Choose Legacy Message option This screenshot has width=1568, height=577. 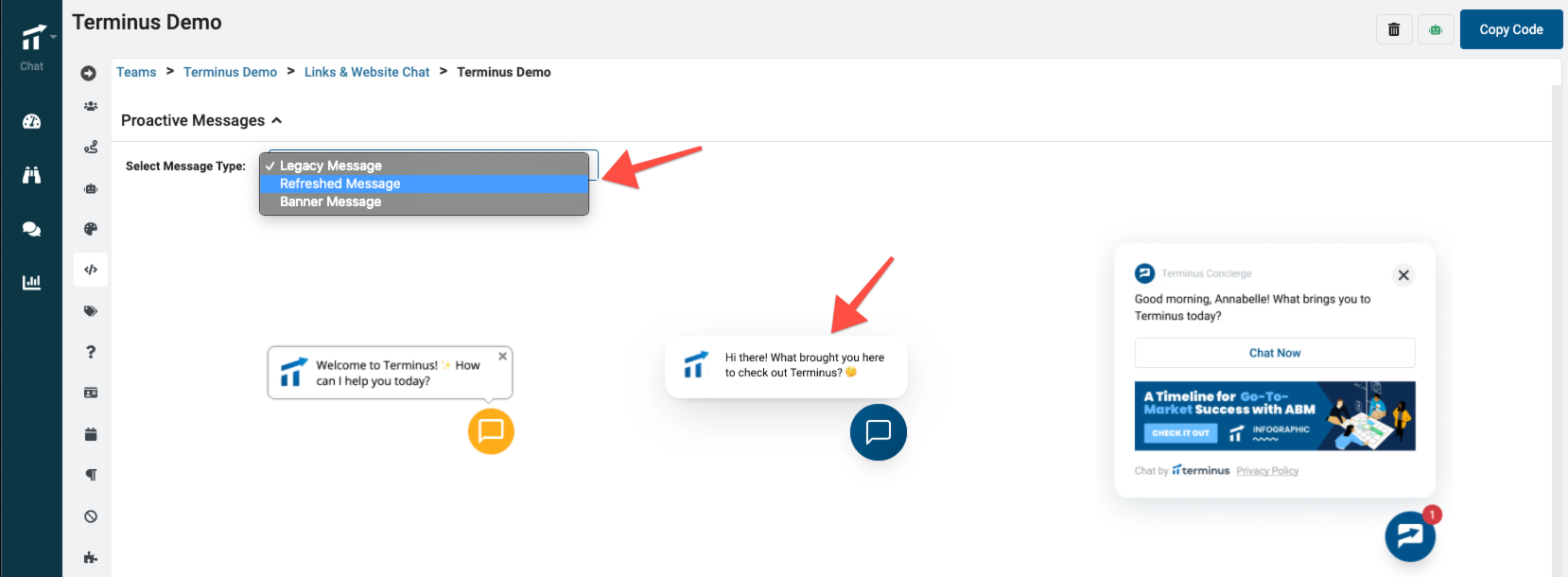pyautogui.click(x=424, y=166)
